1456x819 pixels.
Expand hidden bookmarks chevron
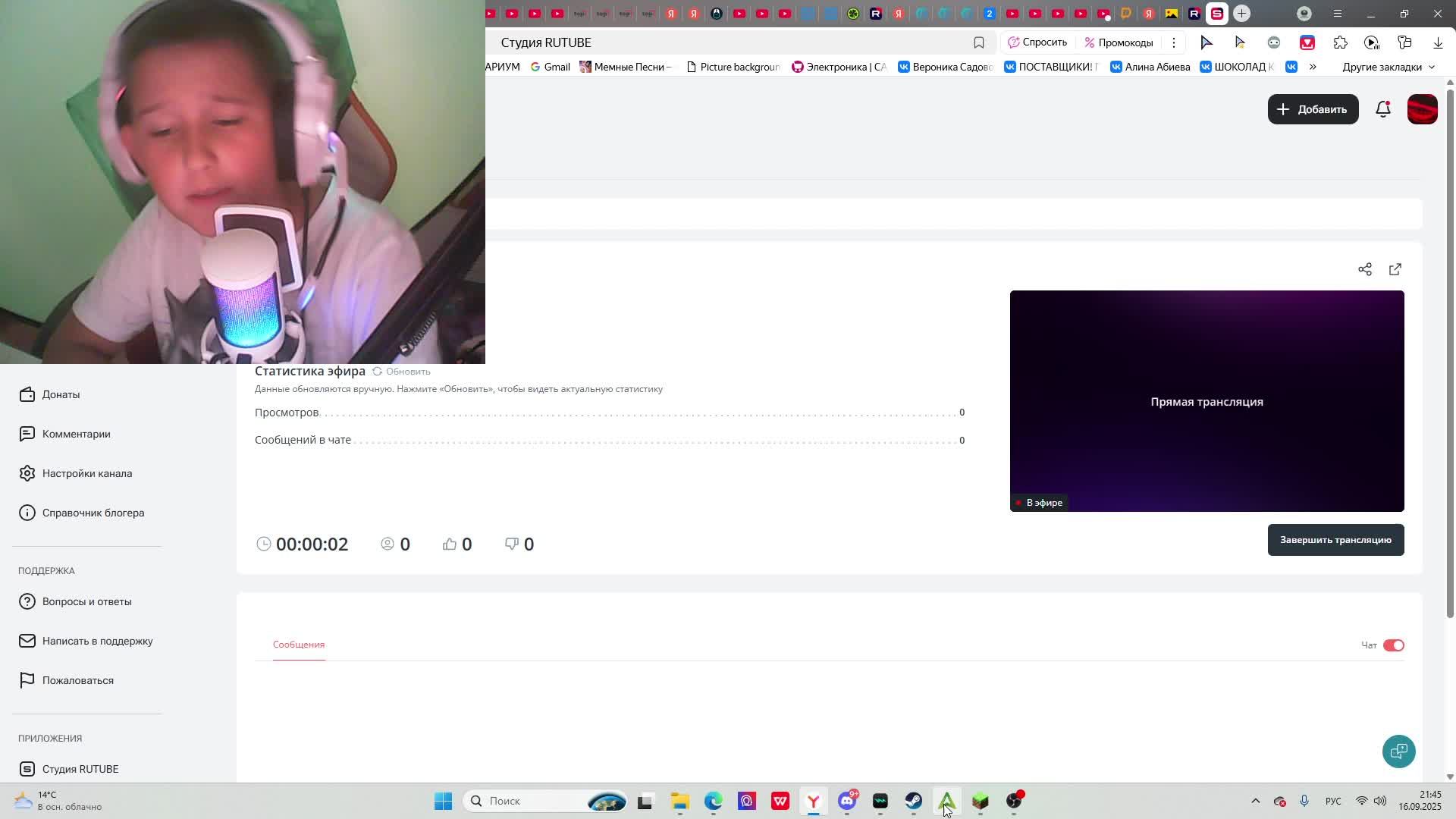[x=1313, y=67]
